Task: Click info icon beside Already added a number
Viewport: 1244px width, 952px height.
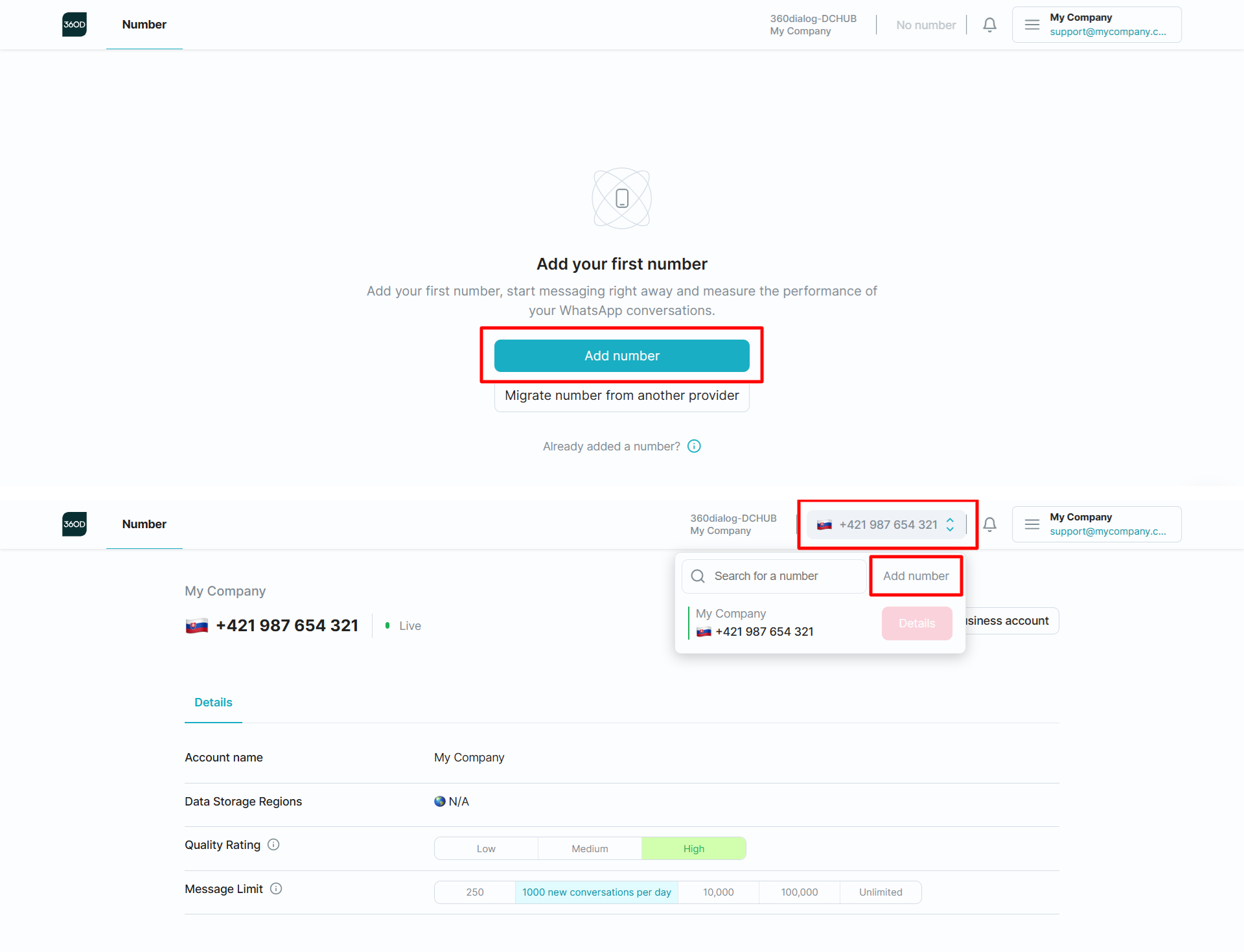Action: [x=694, y=447]
